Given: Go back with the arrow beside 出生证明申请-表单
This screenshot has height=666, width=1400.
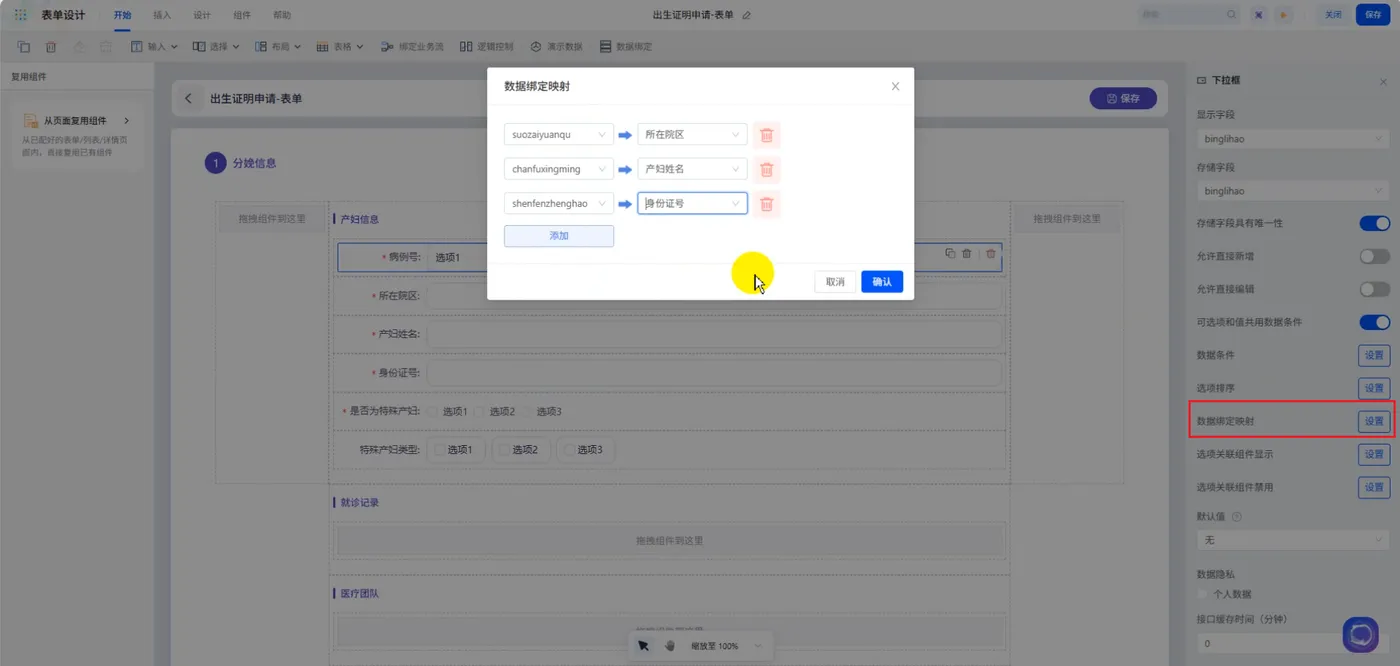Looking at the screenshot, I should coord(188,99).
